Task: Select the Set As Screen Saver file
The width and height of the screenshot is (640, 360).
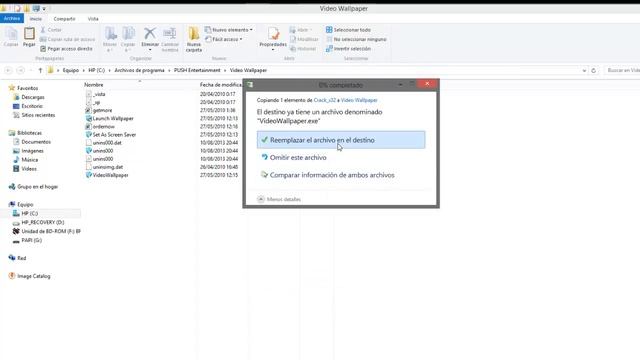Action: point(114,135)
